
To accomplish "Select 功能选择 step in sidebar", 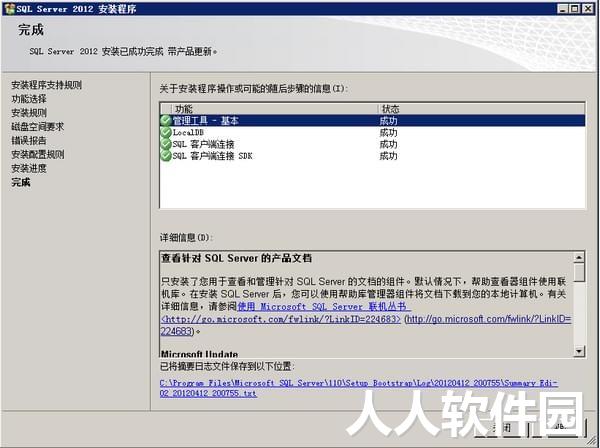I will (x=29, y=99).
